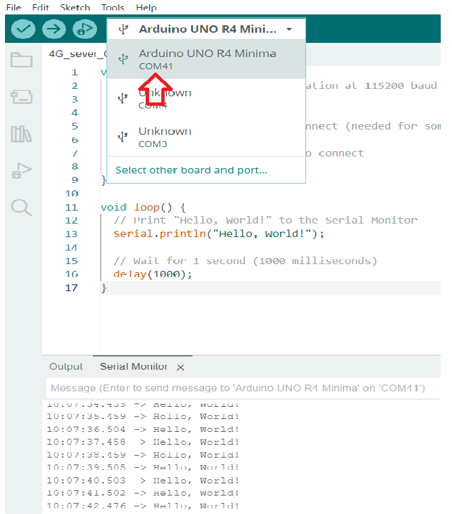Viewport: 452px width, 514px height.
Task: Select the 4G_sever sketch file tab
Action: coord(78,54)
